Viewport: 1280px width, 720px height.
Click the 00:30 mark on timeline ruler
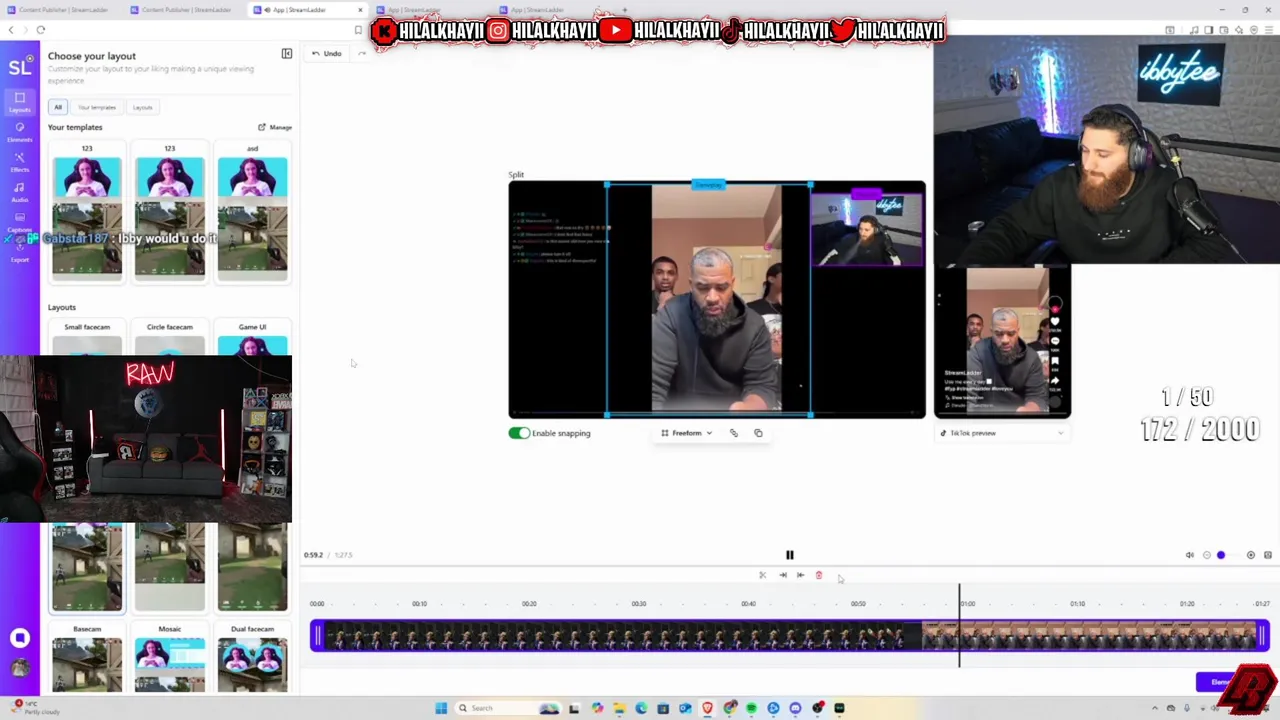(638, 604)
